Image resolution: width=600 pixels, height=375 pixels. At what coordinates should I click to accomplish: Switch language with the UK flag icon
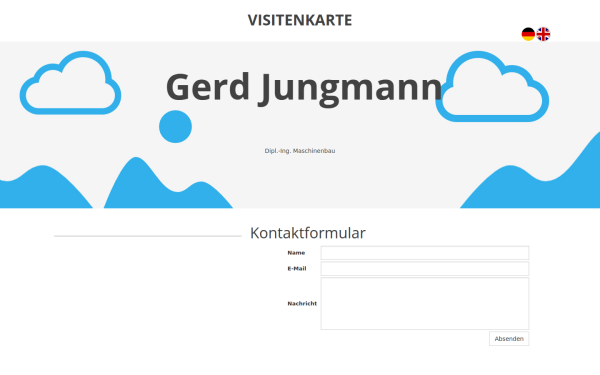pyautogui.click(x=543, y=34)
